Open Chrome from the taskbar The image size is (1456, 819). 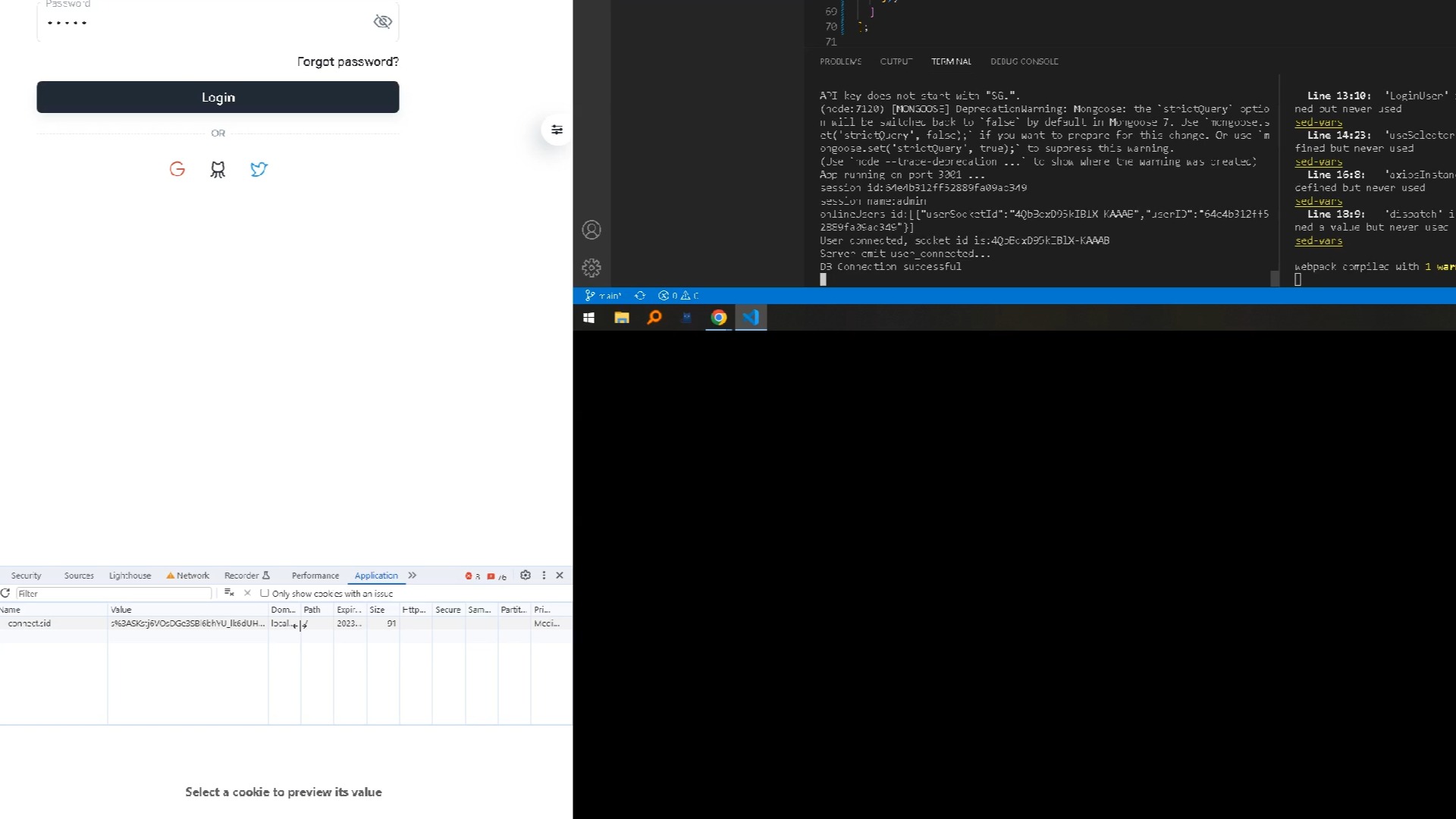click(x=718, y=318)
